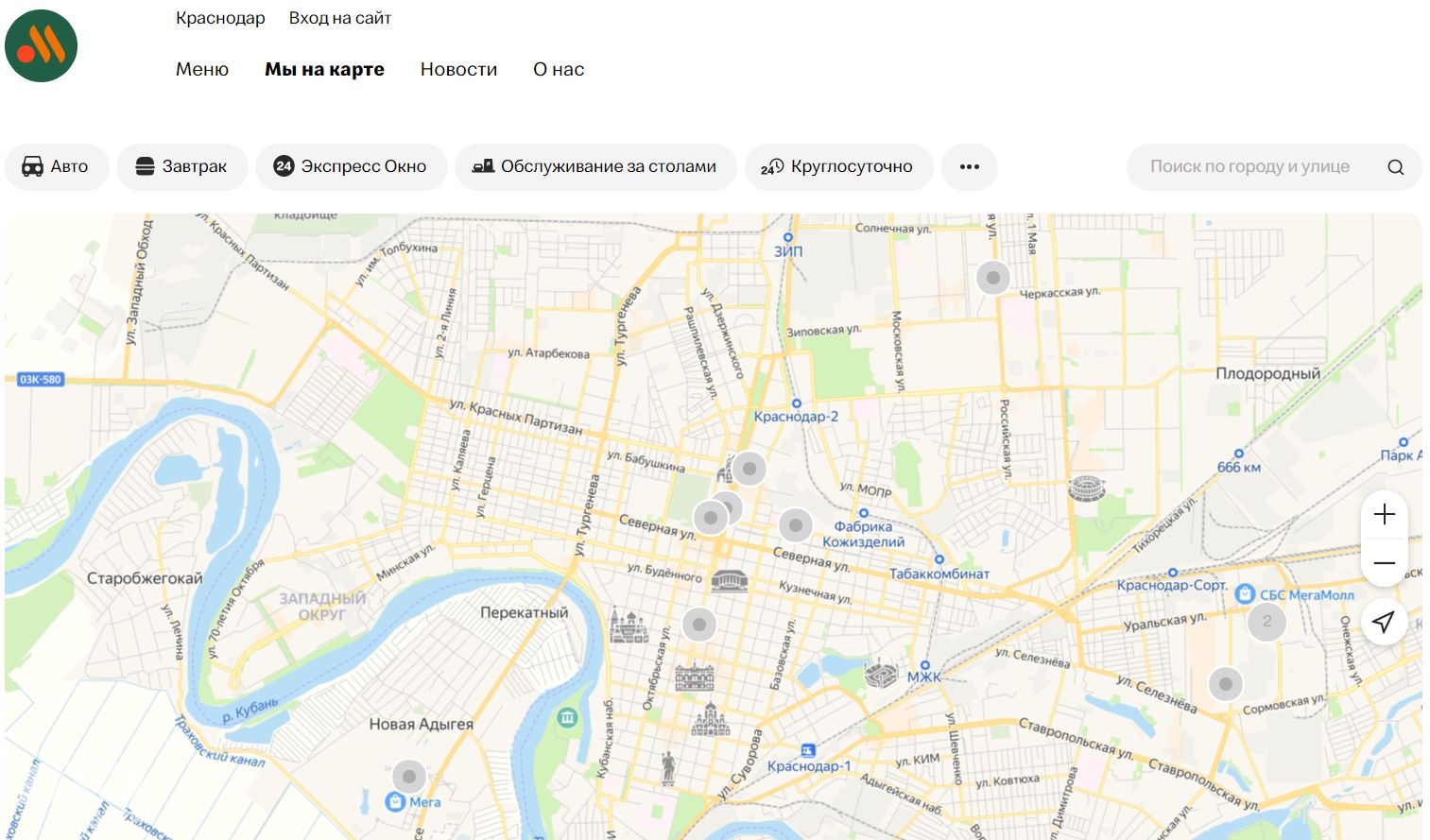
Task: Toggle Экспресс Окно filter
Action: pos(351,167)
